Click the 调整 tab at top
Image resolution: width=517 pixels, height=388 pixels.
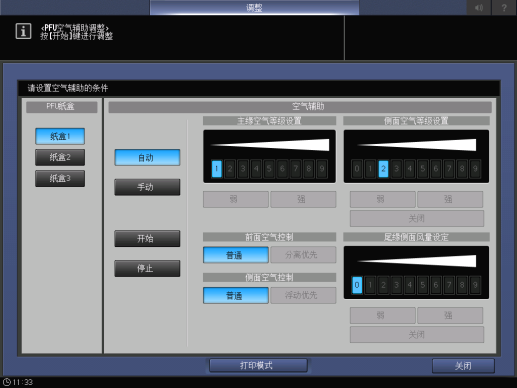click(254, 7)
